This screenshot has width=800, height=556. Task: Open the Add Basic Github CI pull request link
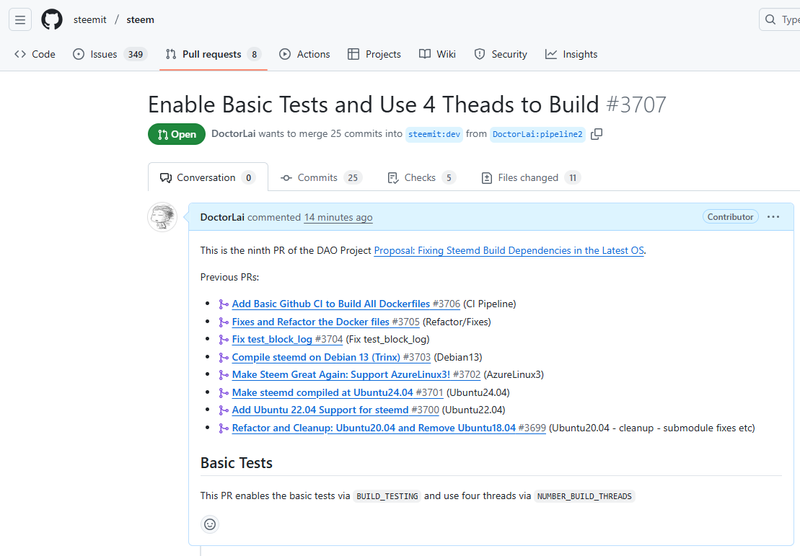coord(331,304)
